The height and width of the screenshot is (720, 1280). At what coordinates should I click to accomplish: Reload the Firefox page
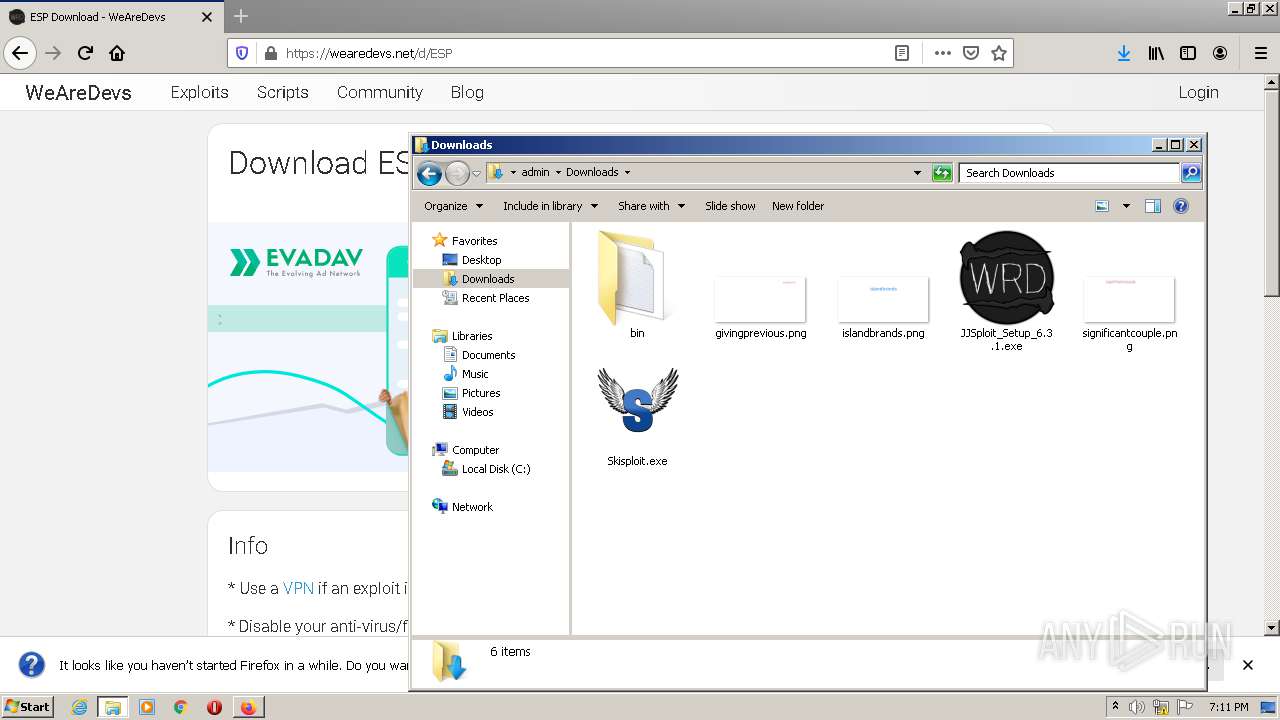tap(85, 53)
